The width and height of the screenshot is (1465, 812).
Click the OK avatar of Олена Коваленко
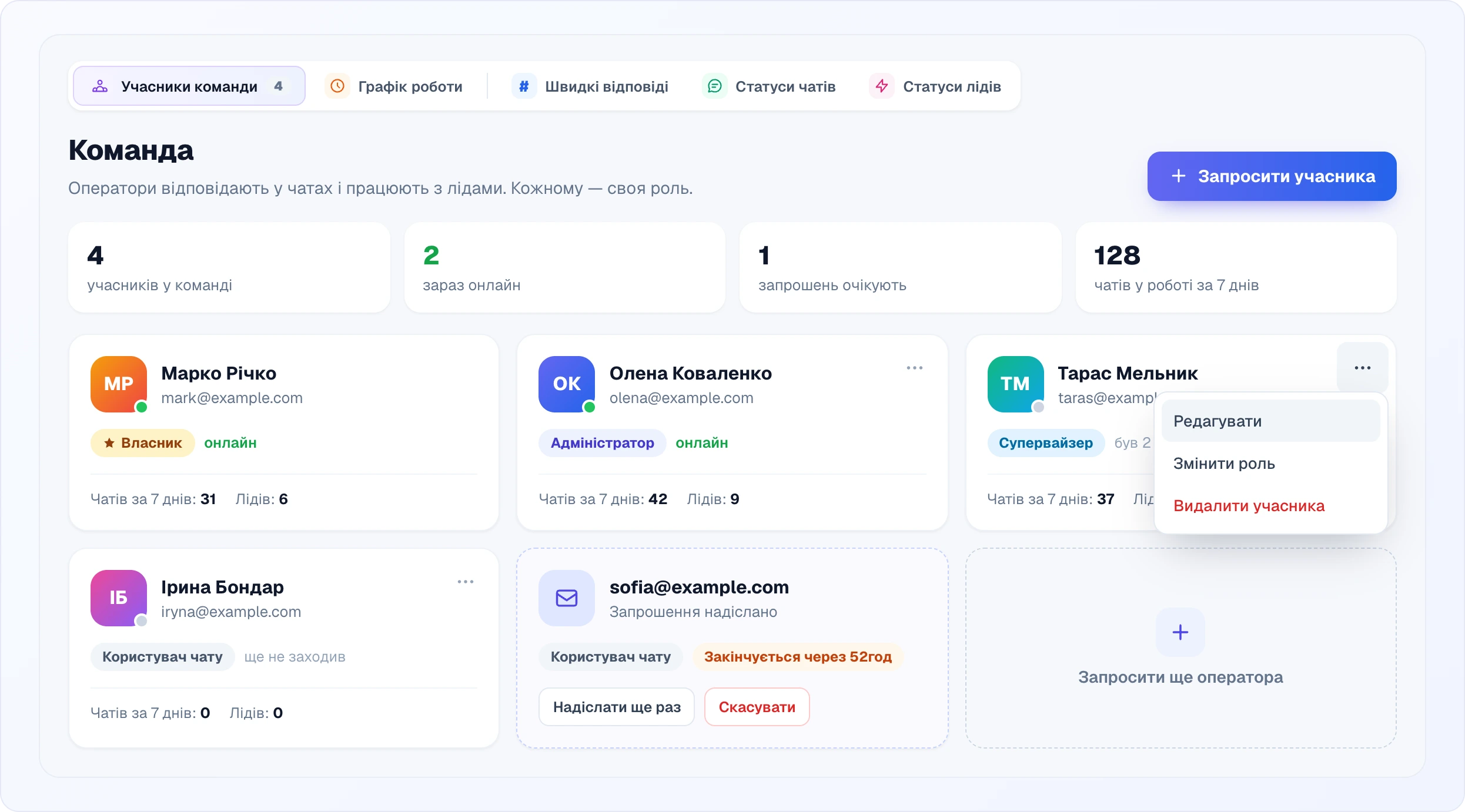[567, 384]
